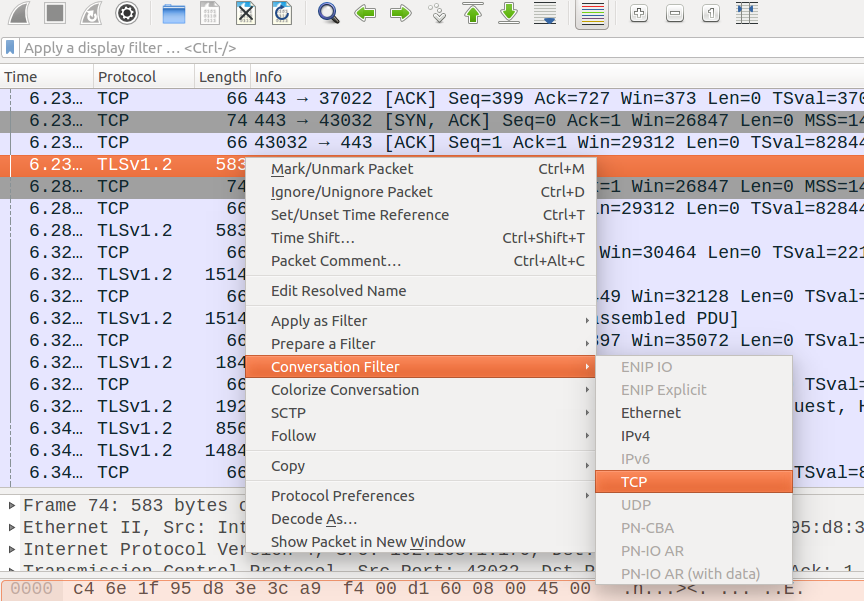Screen dimensions: 864x601
Task: Stop the running packet capture
Action: (55, 13)
